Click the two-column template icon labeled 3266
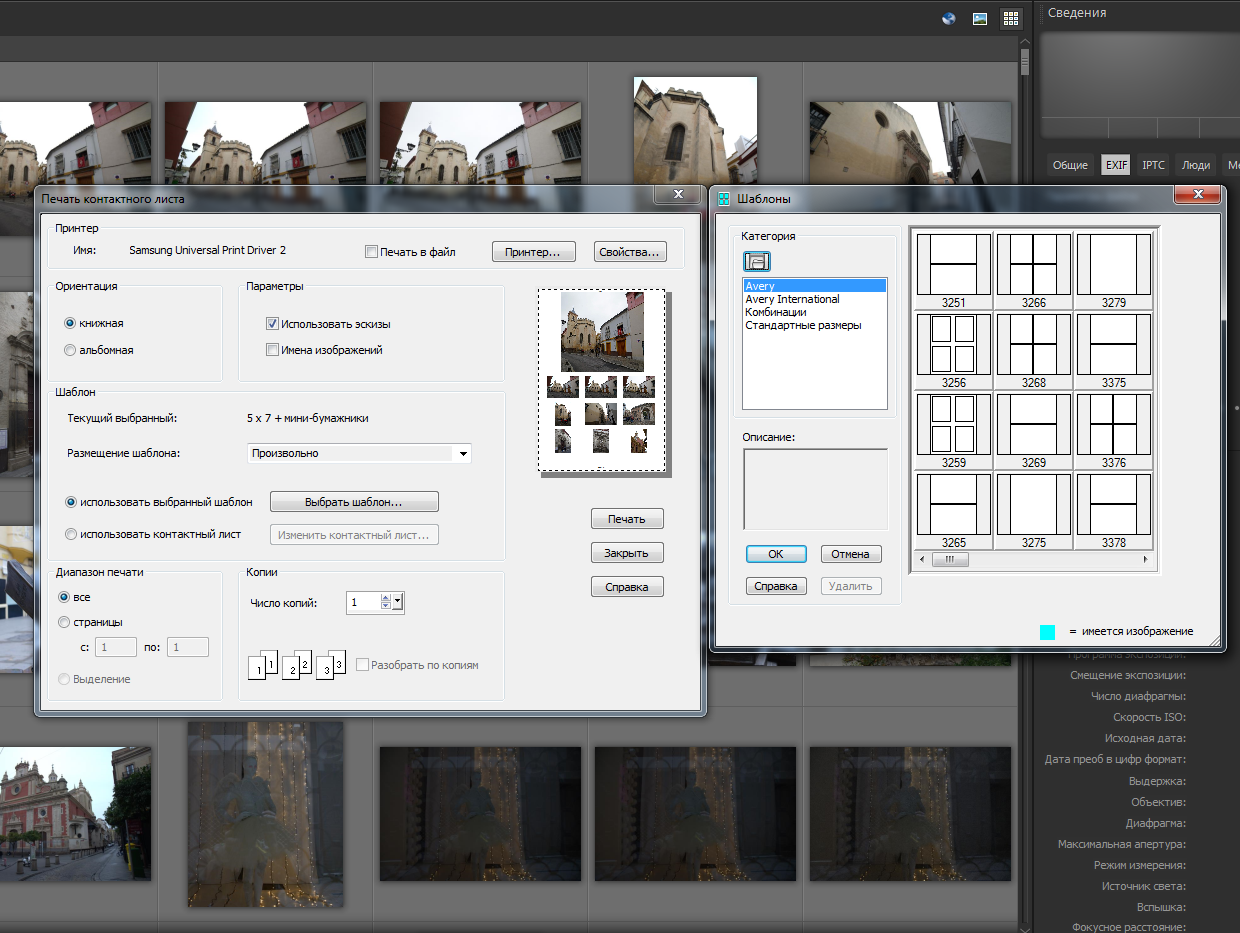Viewport: 1240px width, 933px height. [1033, 264]
